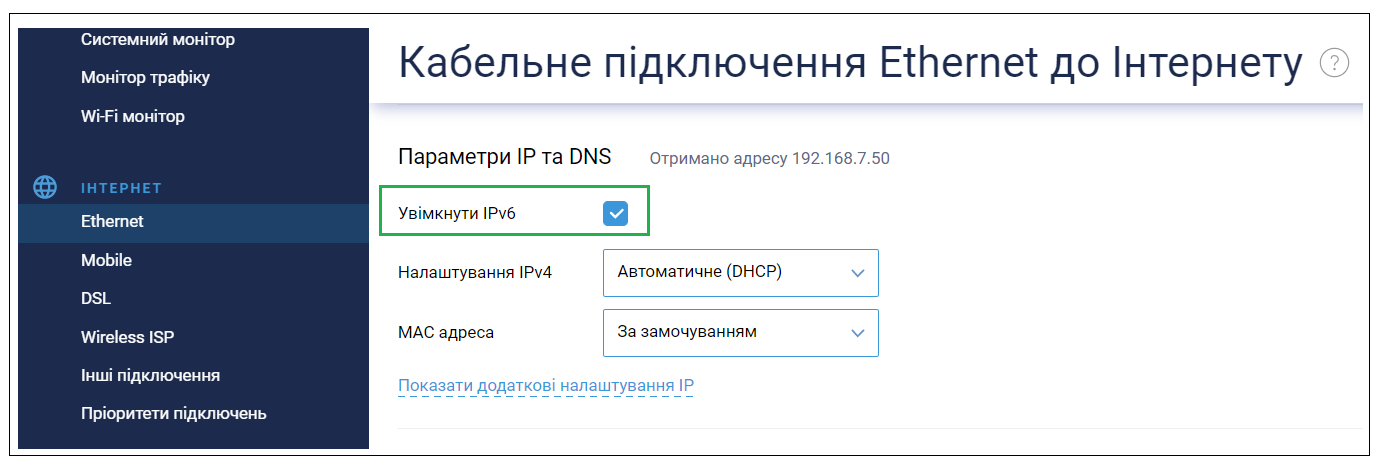Disable the Увімкнути IPv6 checkbox
The height and width of the screenshot is (471, 1379).
(x=615, y=212)
